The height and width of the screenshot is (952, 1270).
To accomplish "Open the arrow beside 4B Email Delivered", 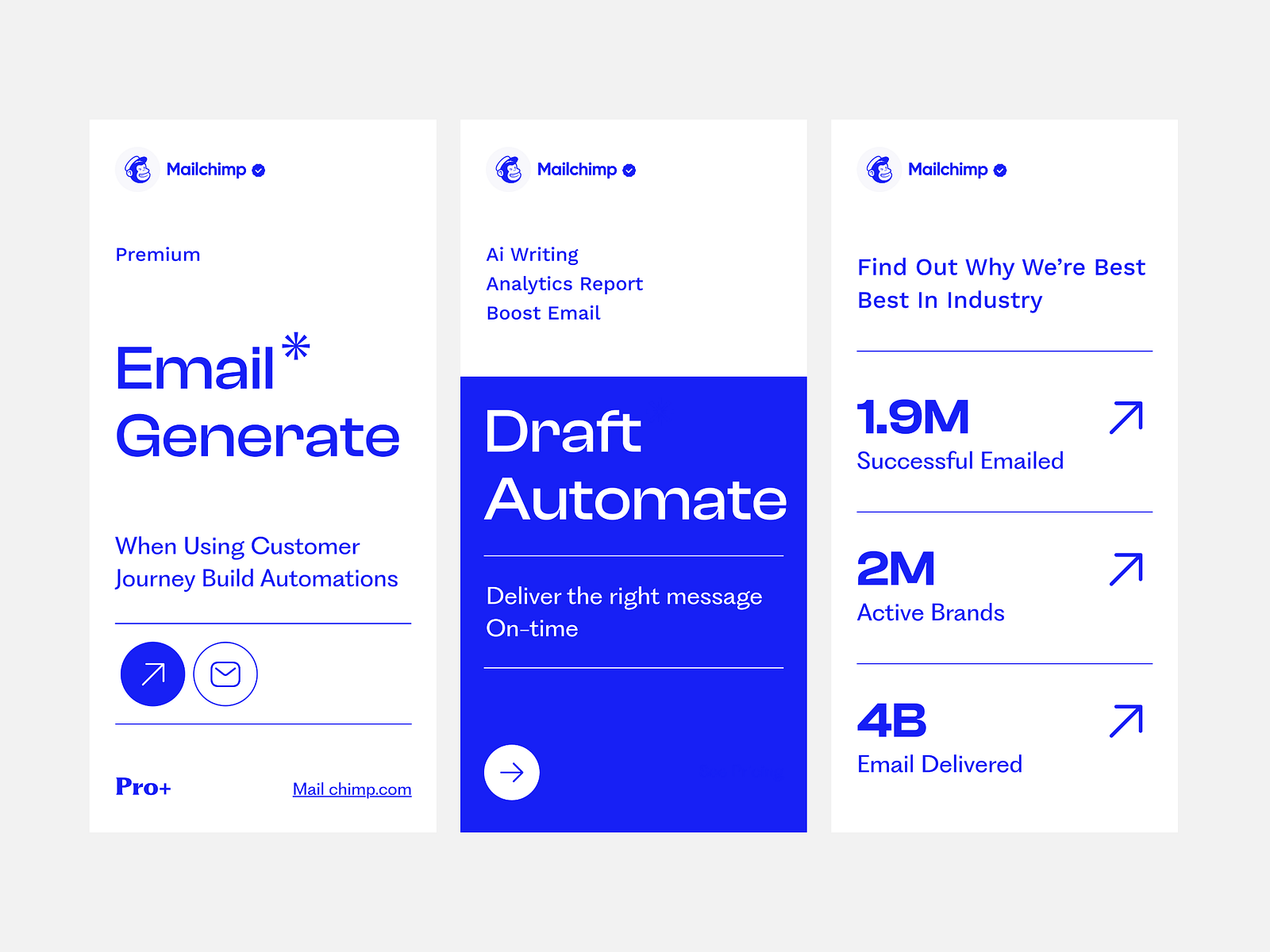I will pyautogui.click(x=1126, y=720).
